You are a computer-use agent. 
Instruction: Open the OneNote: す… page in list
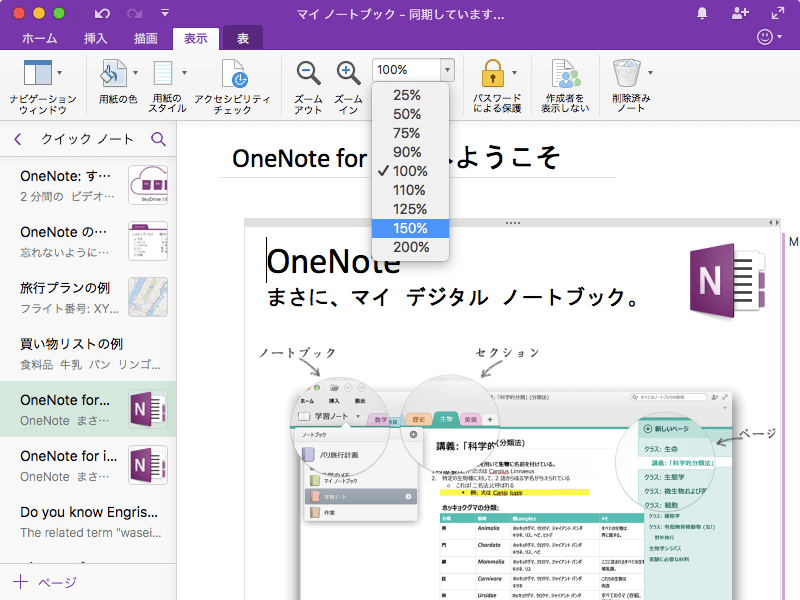point(88,185)
